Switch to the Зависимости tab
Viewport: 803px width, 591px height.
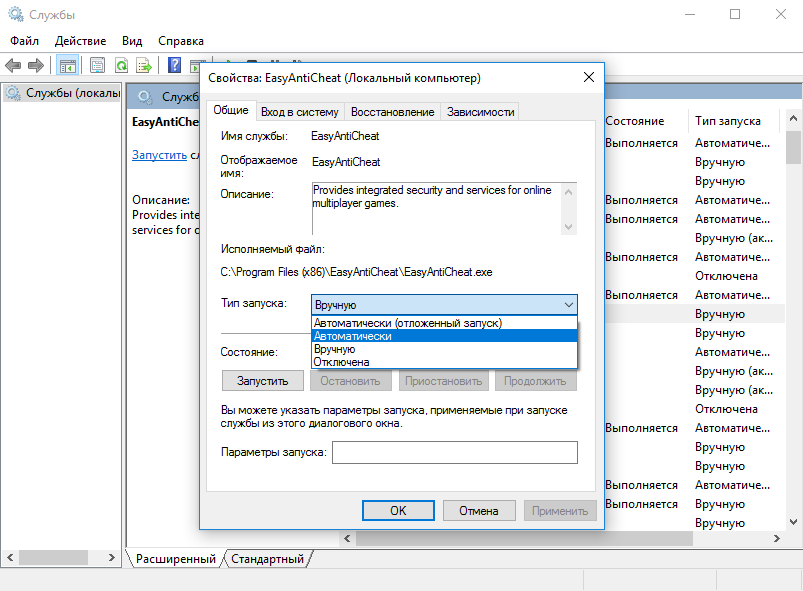point(480,112)
